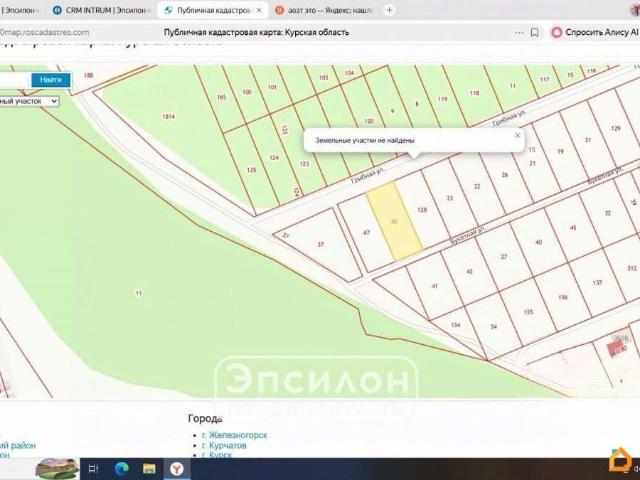The width and height of the screenshot is (640, 480).
Task: Click parcel 37 on the map
Action: pyautogui.click(x=320, y=244)
